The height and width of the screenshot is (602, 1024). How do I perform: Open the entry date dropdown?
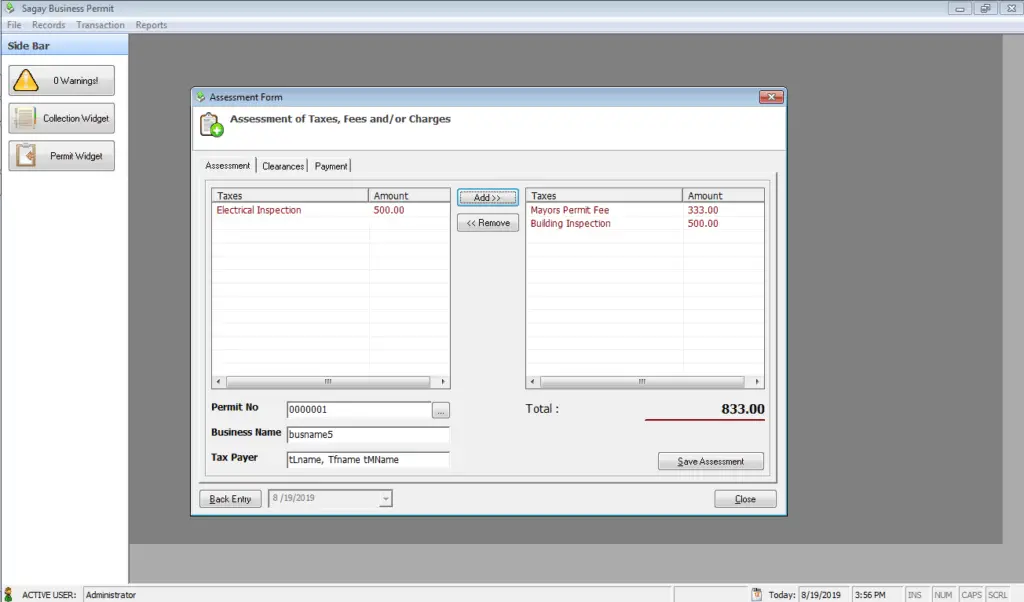(386, 498)
